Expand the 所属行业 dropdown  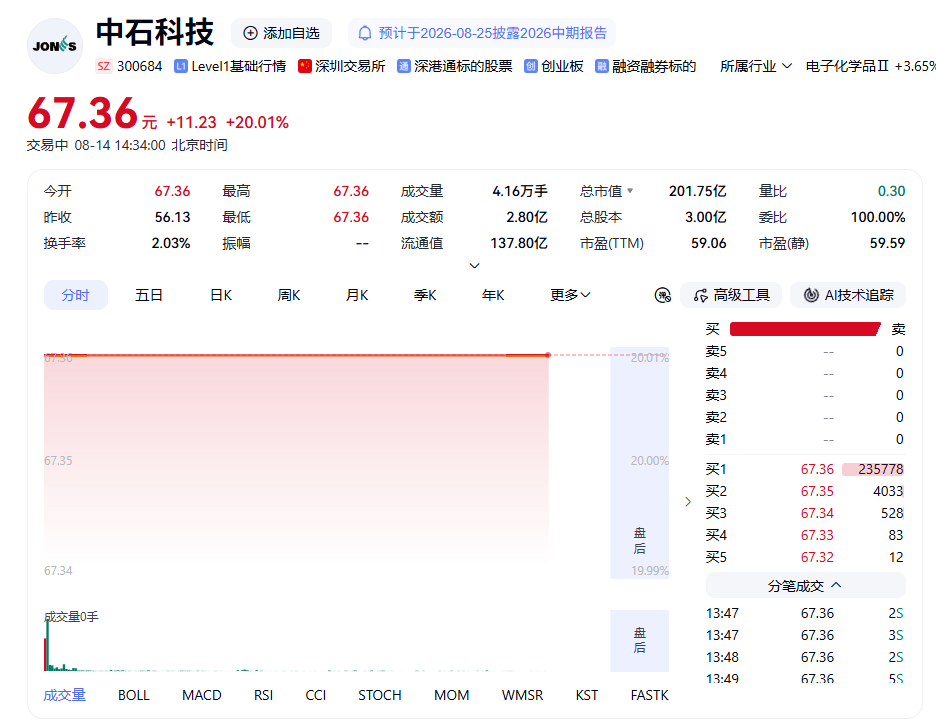[756, 66]
